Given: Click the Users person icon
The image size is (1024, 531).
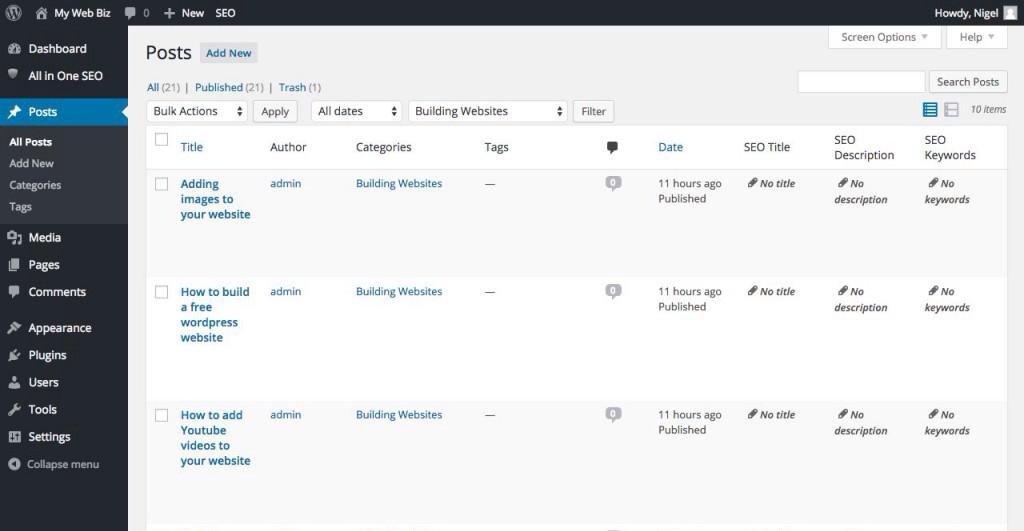Looking at the screenshot, I should (14, 383).
